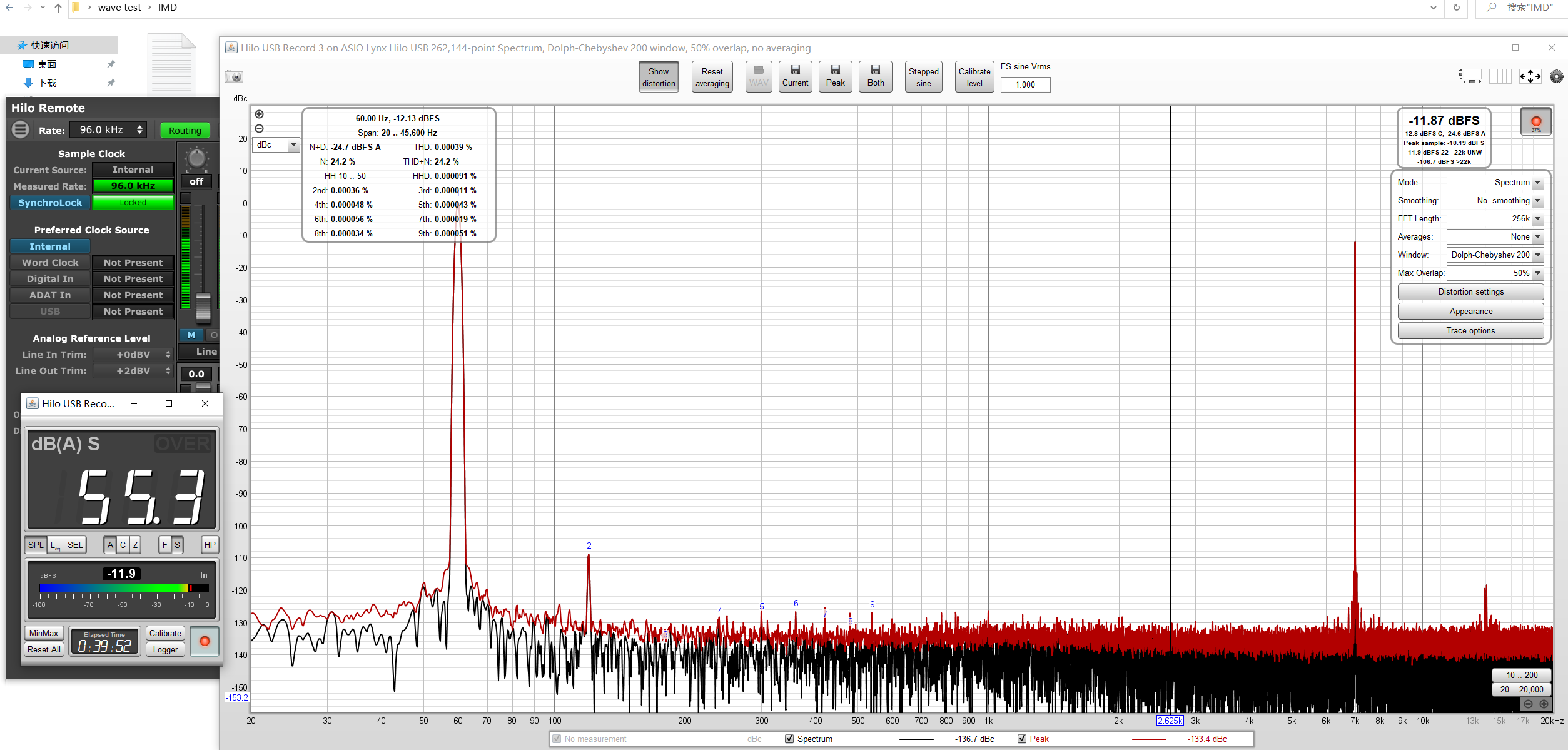The height and width of the screenshot is (750, 1568).
Task: Zoom in horizontal axis at graph corner
Action: pyautogui.click(x=1544, y=704)
